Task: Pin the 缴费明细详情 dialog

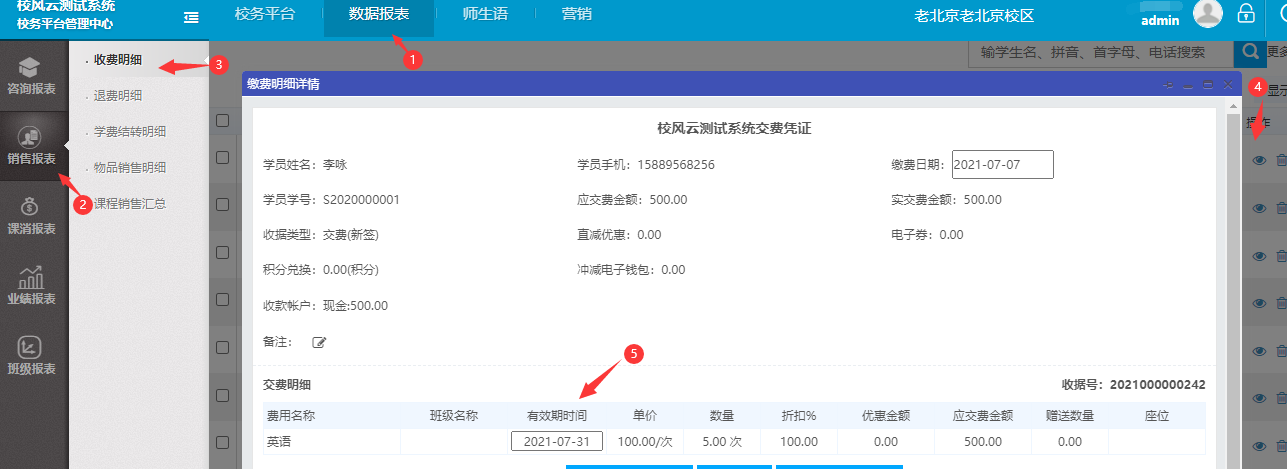Action: coord(1169,86)
